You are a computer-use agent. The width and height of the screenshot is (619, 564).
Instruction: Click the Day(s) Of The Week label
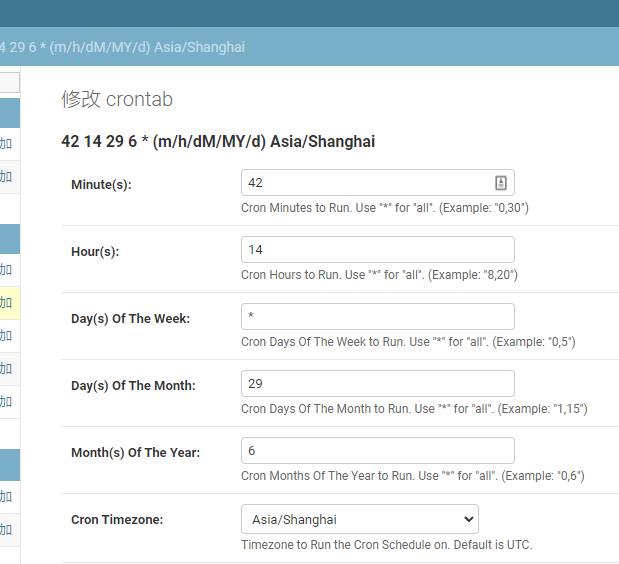pyautogui.click(x=130, y=319)
